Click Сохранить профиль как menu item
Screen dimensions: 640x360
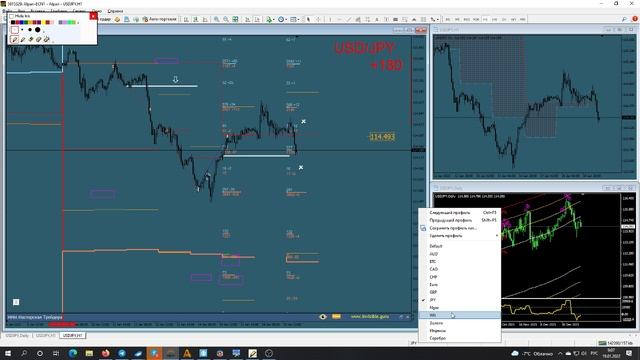(459, 228)
